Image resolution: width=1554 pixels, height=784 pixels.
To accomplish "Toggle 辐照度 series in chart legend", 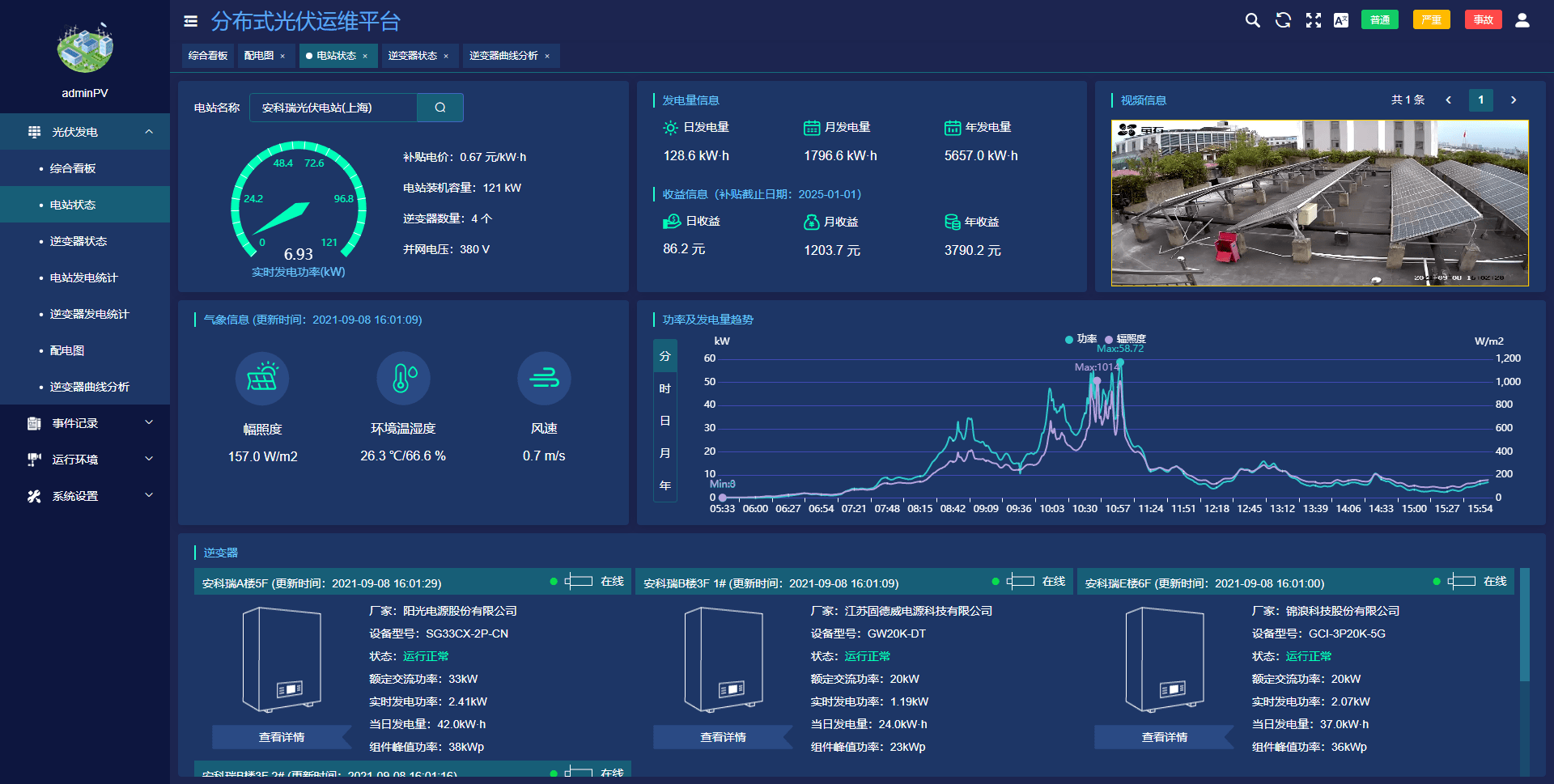I will click(1126, 339).
